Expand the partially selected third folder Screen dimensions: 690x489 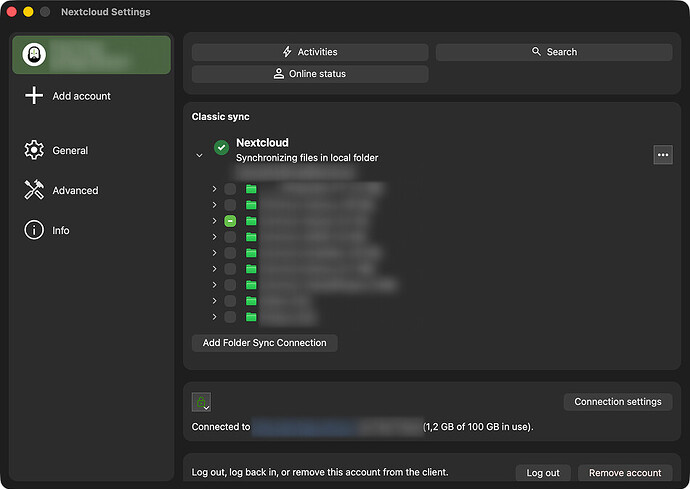pos(214,221)
